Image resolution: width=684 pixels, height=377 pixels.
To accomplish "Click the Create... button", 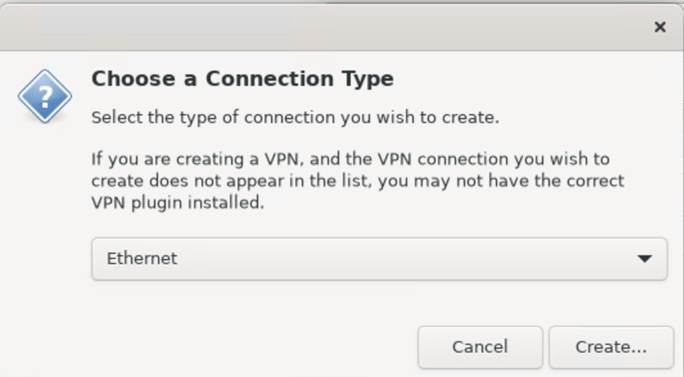I will (611, 347).
